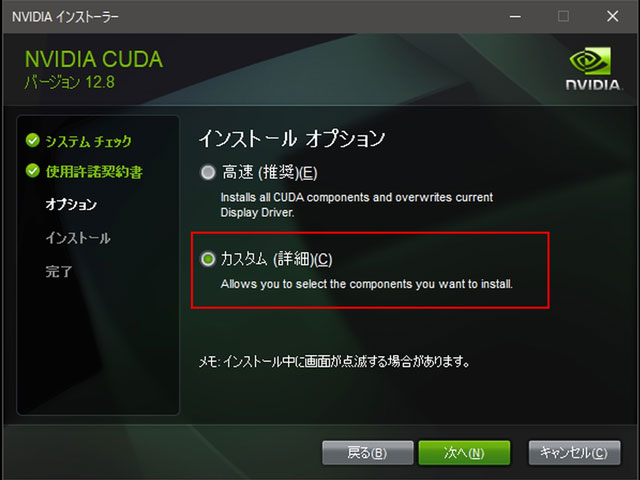Click the disabled maximize window button
640x480 pixels.
coord(563,17)
